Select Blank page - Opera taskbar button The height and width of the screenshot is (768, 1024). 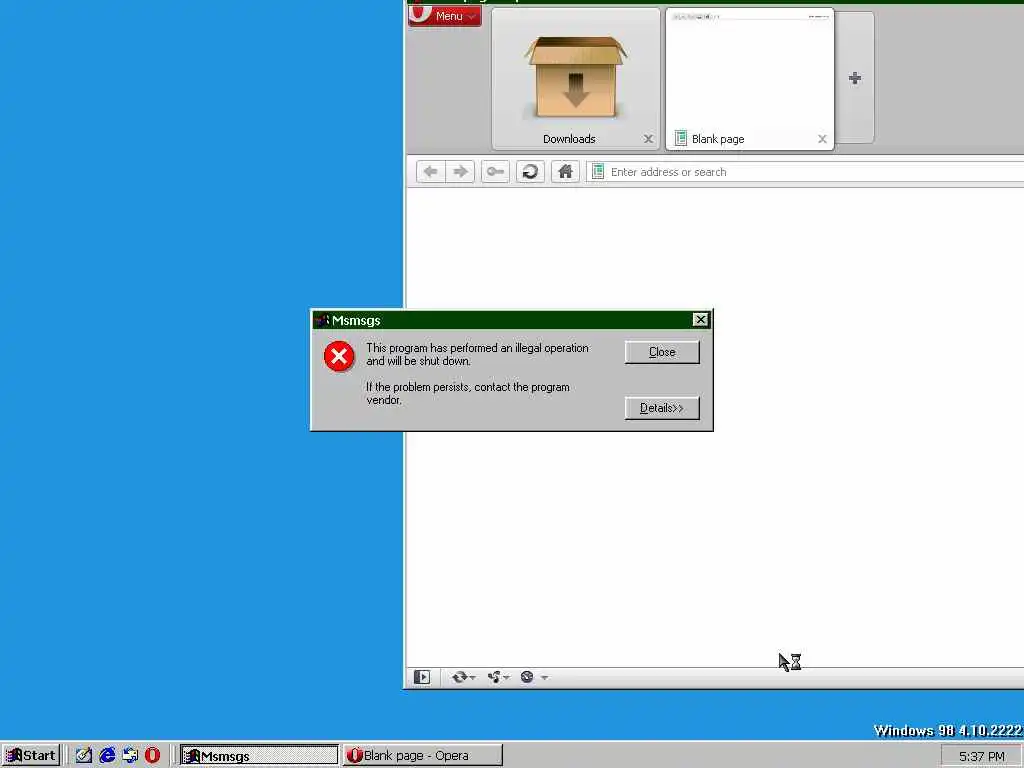[x=423, y=756]
